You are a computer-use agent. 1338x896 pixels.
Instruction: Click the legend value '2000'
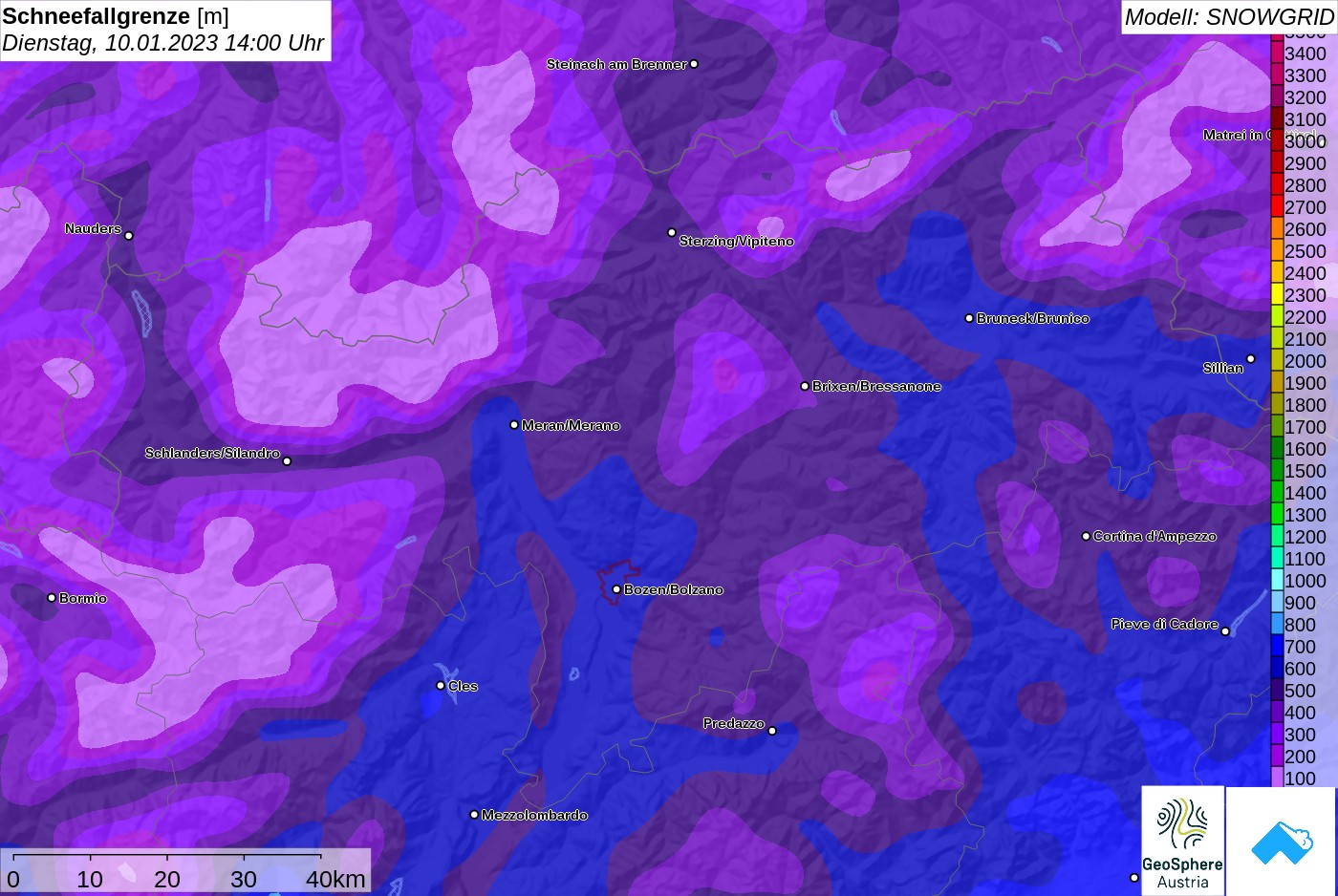point(1306,361)
